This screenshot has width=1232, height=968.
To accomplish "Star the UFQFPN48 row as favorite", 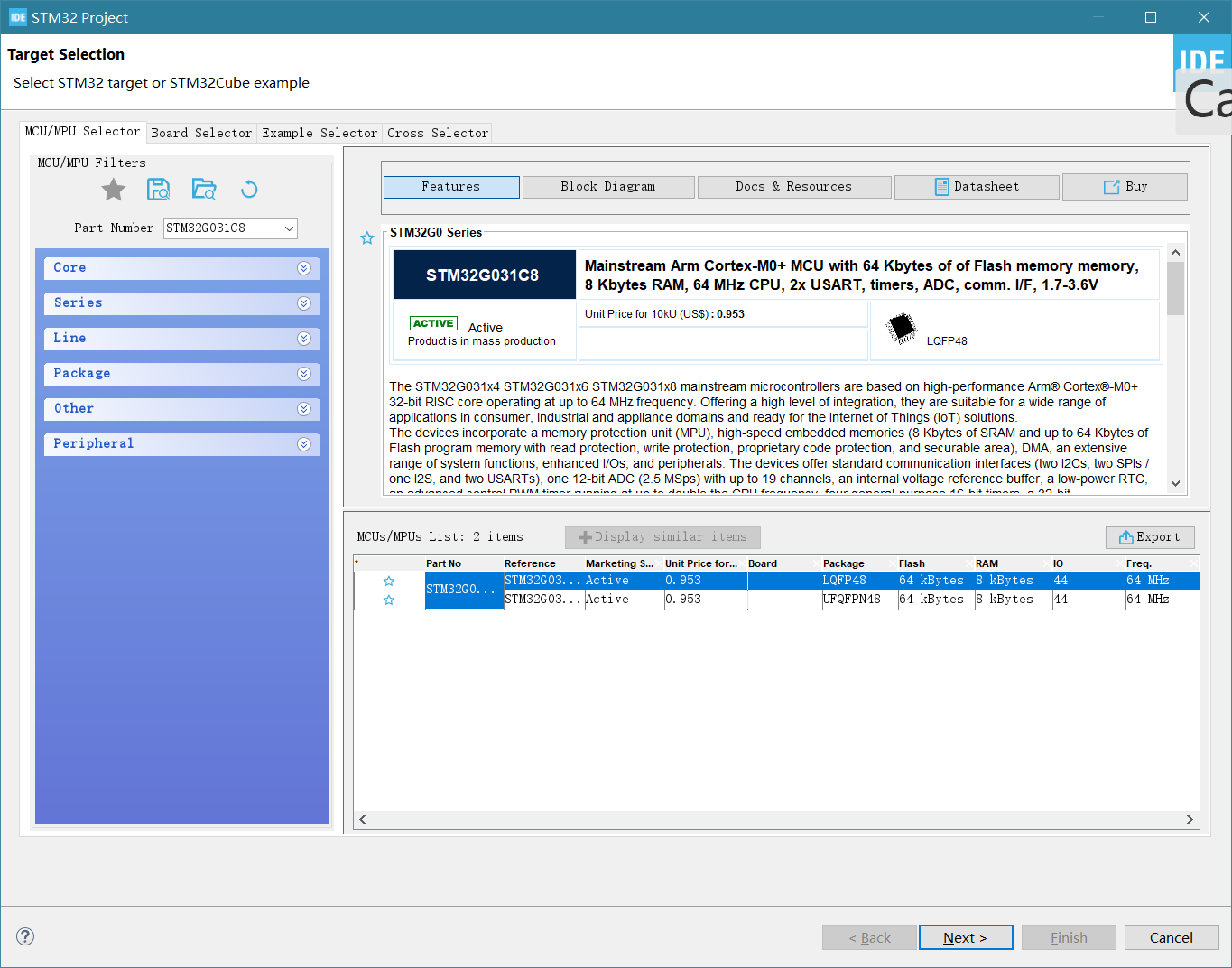I will tap(389, 600).
